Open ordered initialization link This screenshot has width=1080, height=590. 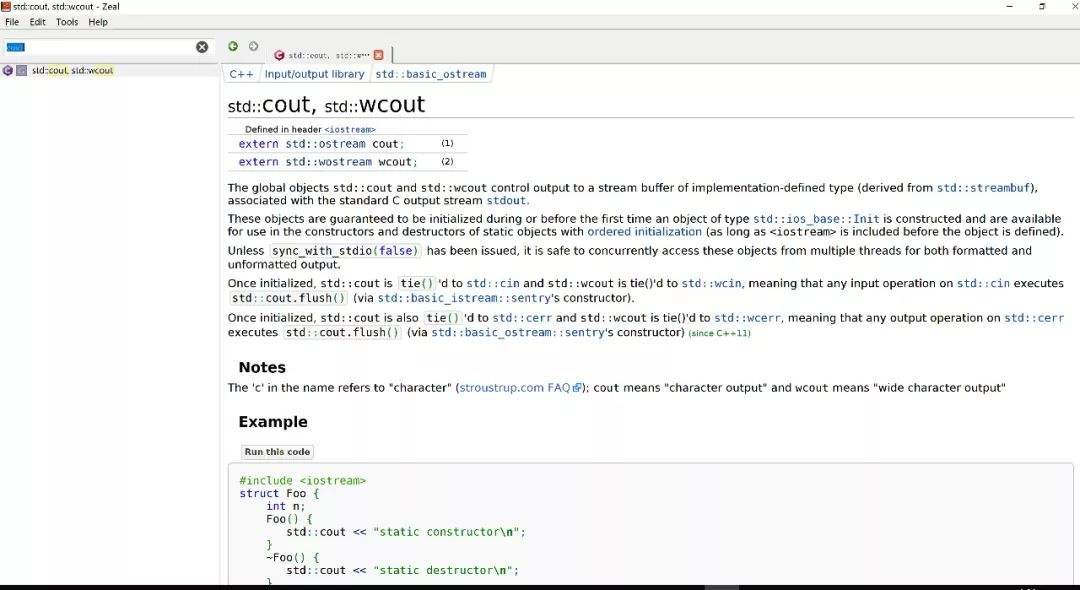[644, 232]
